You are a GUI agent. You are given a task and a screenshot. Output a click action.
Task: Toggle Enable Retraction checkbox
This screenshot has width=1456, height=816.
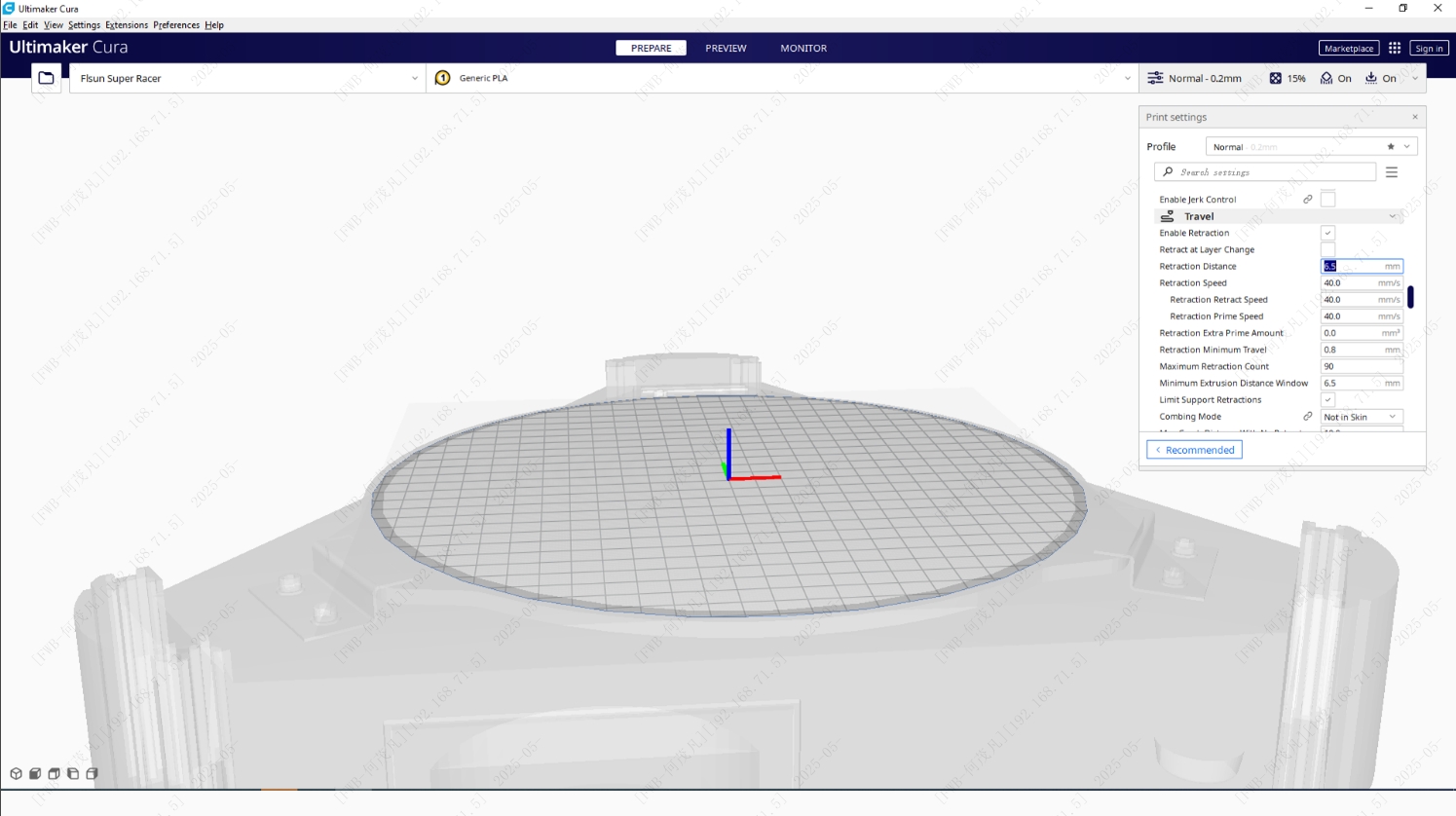[x=1327, y=233]
